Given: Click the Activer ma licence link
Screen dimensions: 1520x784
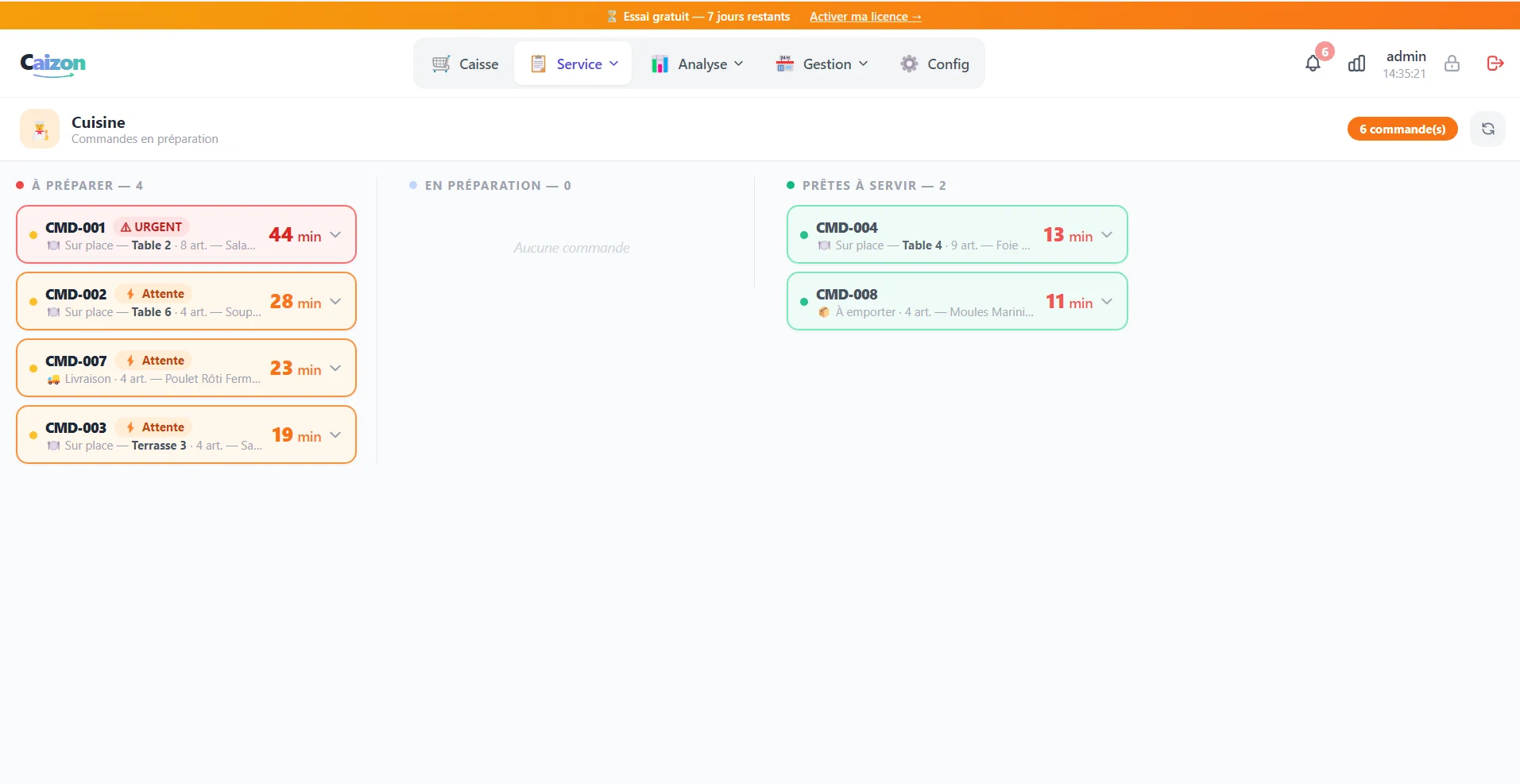Looking at the screenshot, I should (865, 17).
